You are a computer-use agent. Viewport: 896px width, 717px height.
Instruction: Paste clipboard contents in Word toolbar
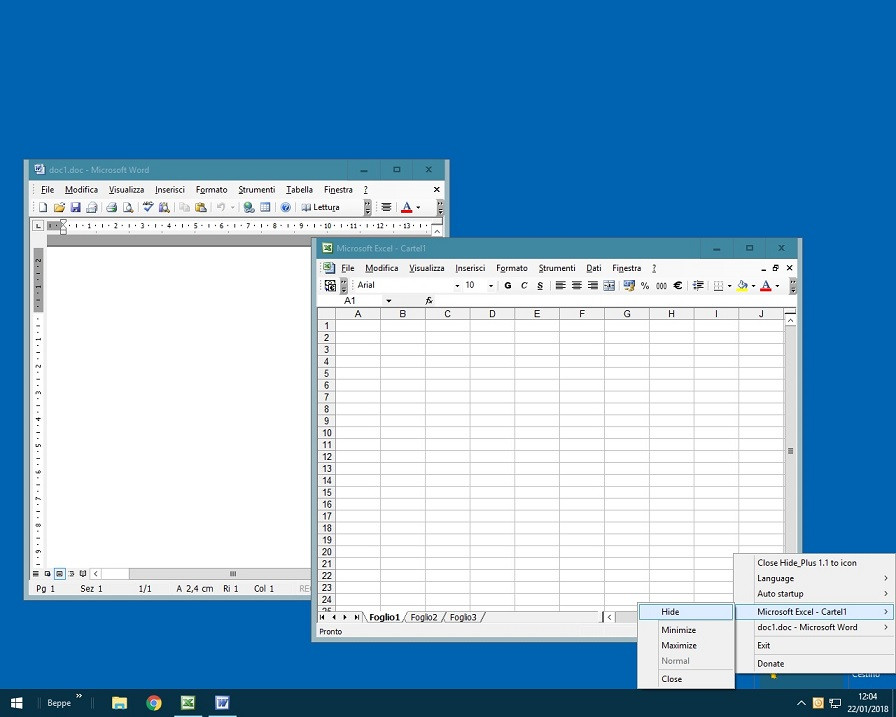point(201,207)
